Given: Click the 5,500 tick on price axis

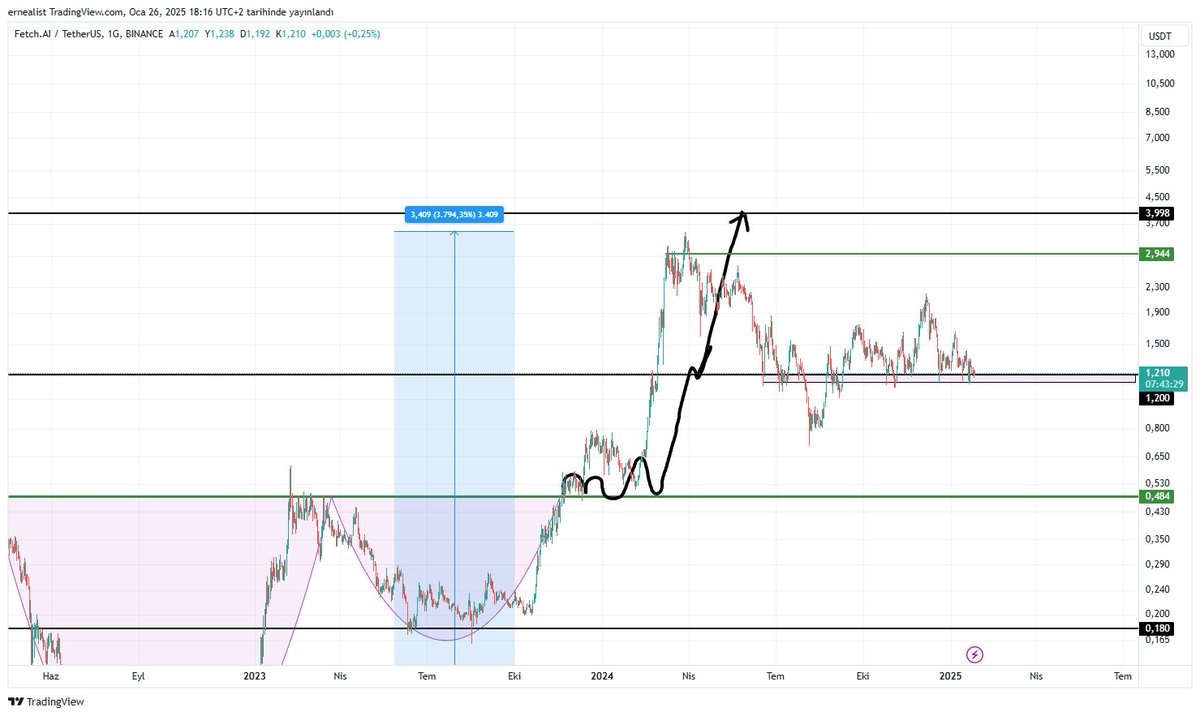Looking at the screenshot, I should 1159,170.
